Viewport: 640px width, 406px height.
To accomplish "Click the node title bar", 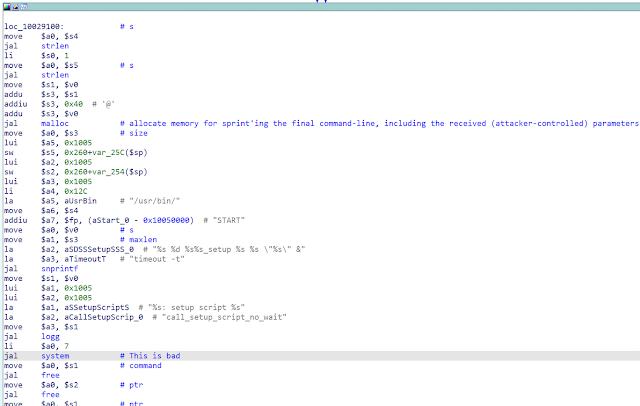I will coord(321,7).
